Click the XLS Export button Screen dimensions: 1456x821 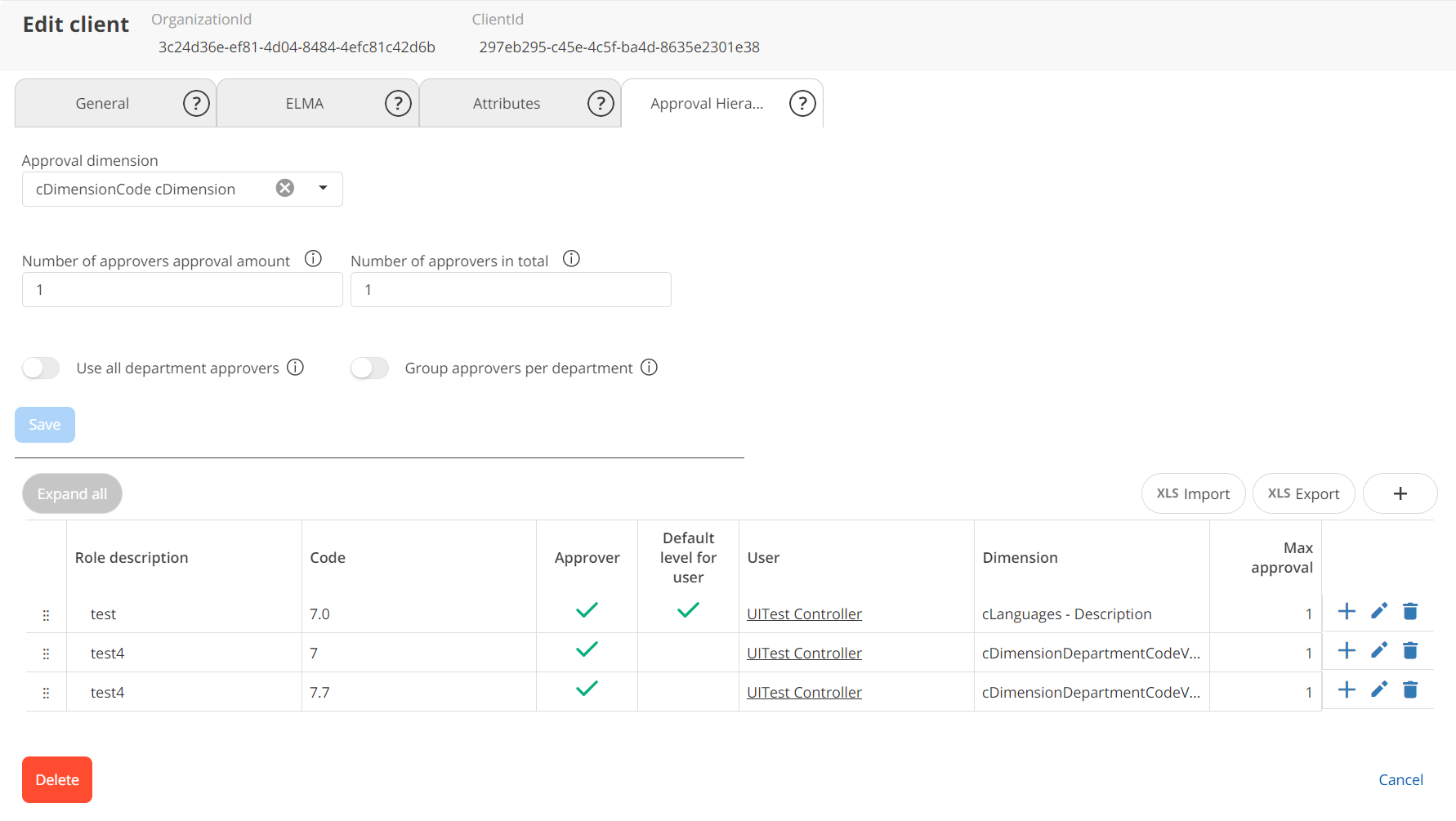click(1303, 494)
